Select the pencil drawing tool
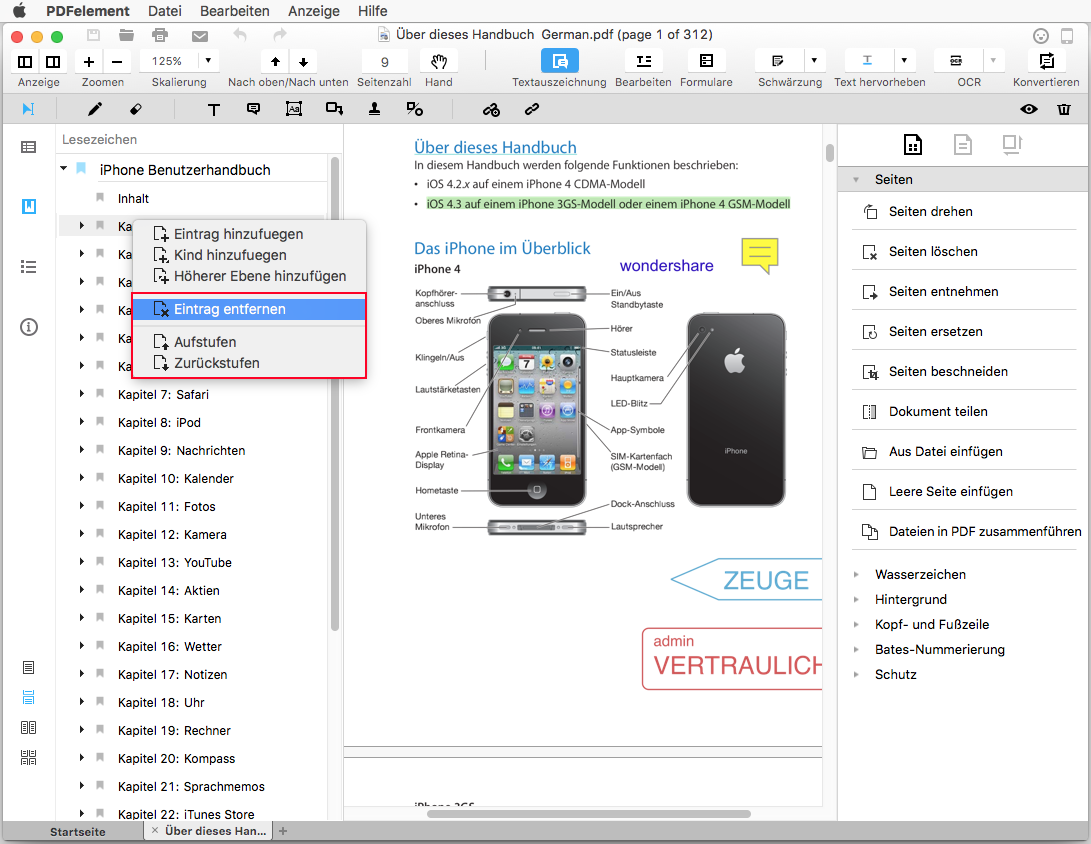1091x844 pixels. pos(95,109)
